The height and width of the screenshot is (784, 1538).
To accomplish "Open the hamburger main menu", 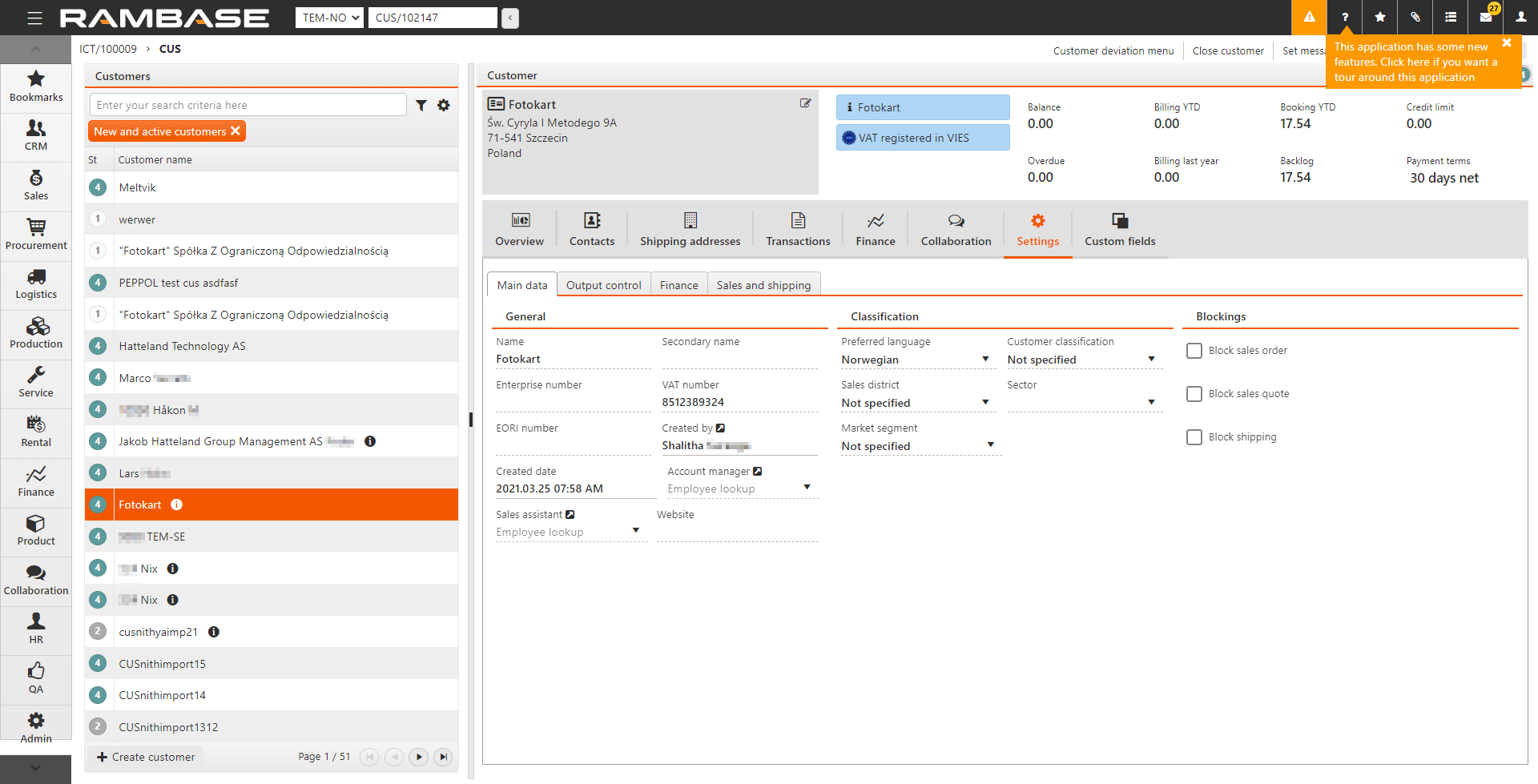I will 34,18.
